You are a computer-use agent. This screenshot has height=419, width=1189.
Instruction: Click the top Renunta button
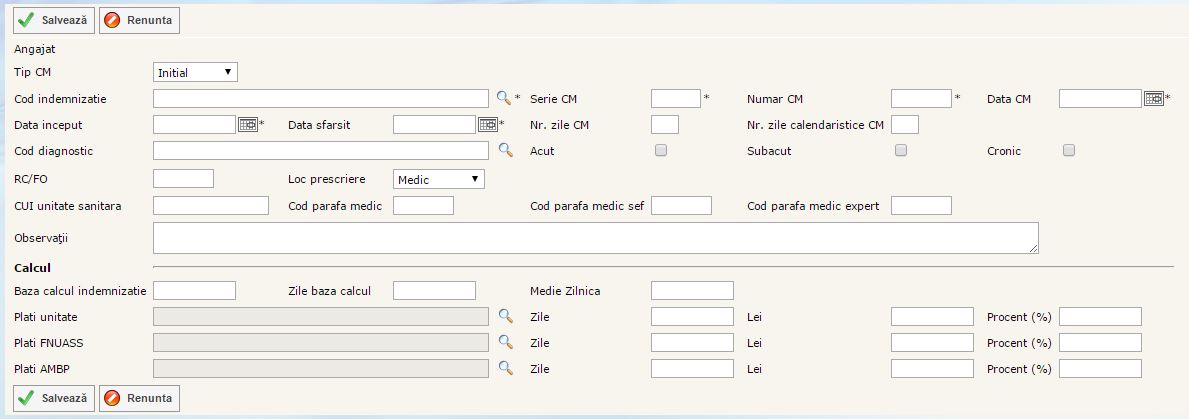(139, 19)
